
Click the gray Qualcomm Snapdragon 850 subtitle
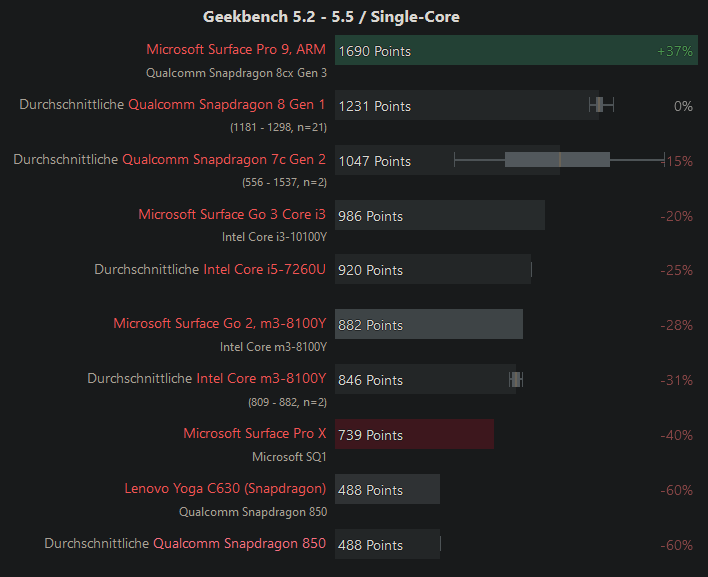coord(253,512)
